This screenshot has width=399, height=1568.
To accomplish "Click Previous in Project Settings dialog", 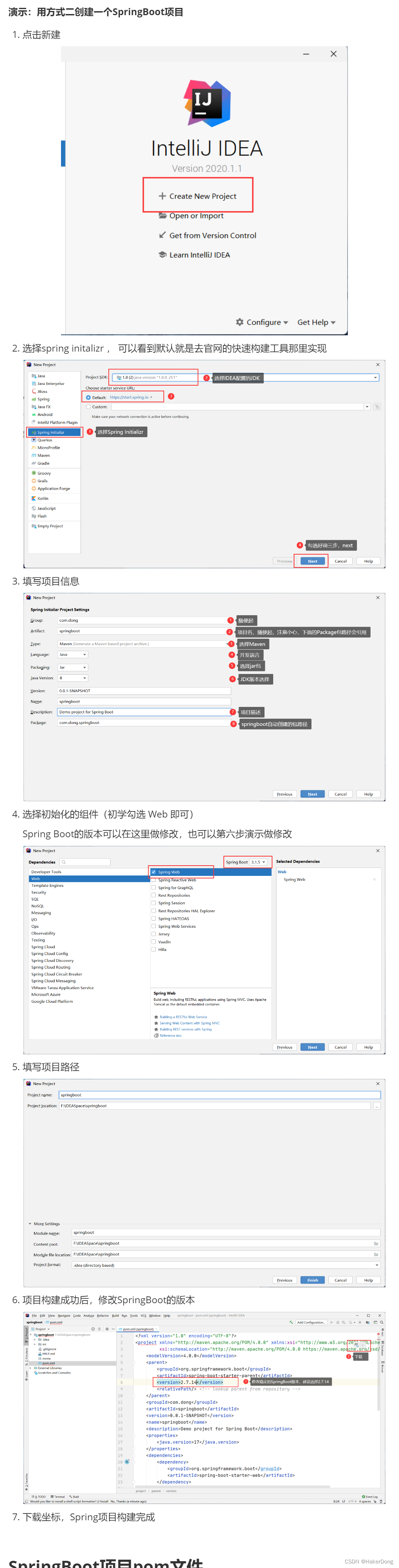I will (285, 794).
